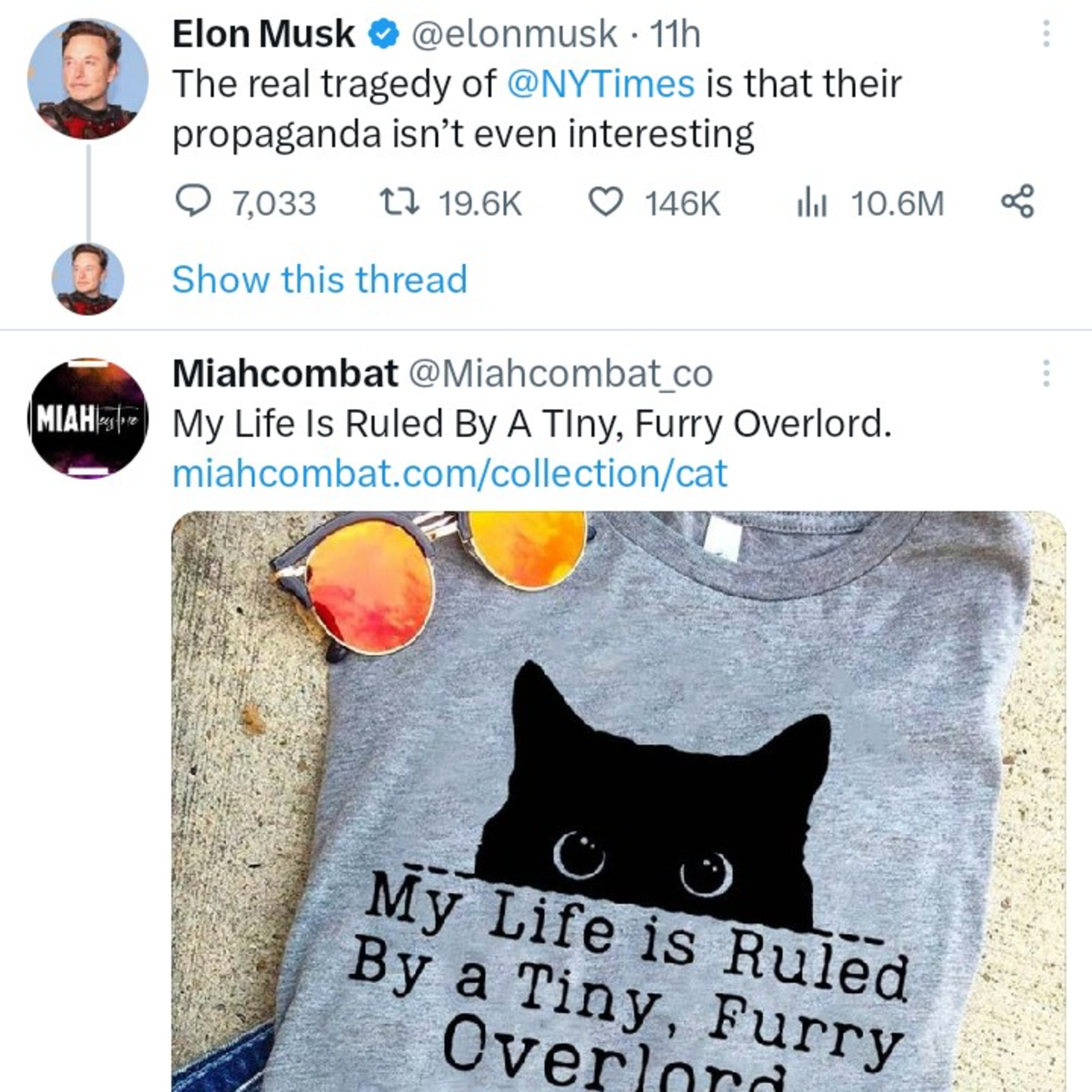This screenshot has width=1092, height=1092.
Task: Retweet the post with 19.6K retweets
Action: 399,202
